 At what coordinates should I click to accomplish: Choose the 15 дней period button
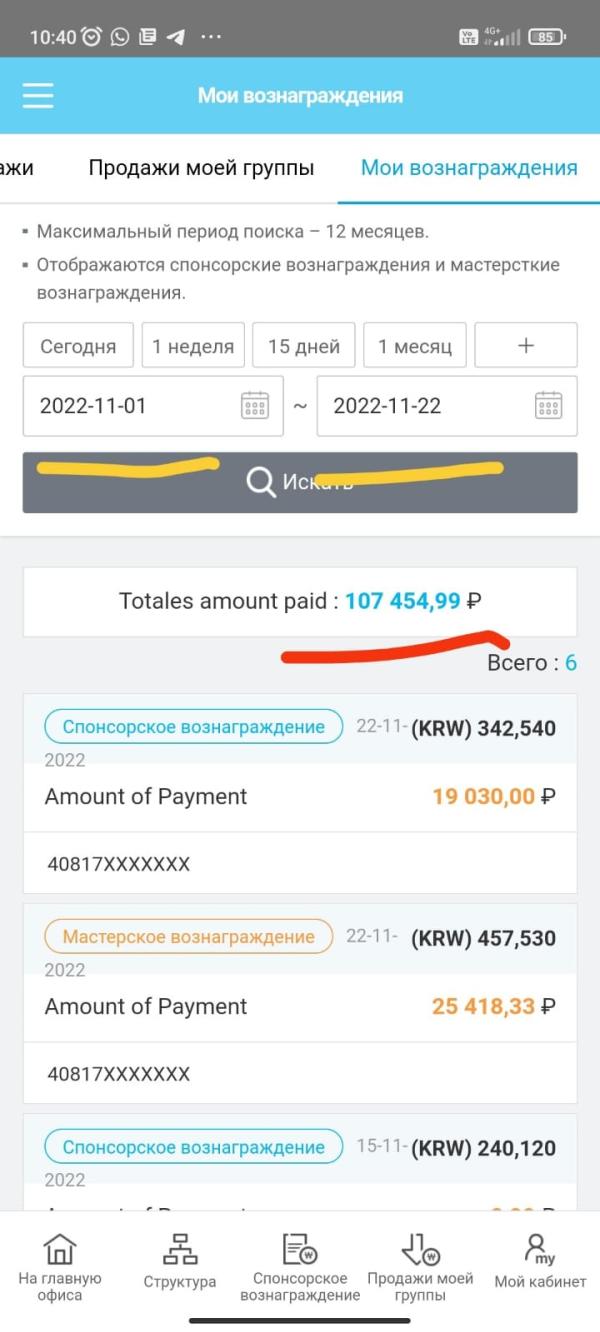[304, 346]
